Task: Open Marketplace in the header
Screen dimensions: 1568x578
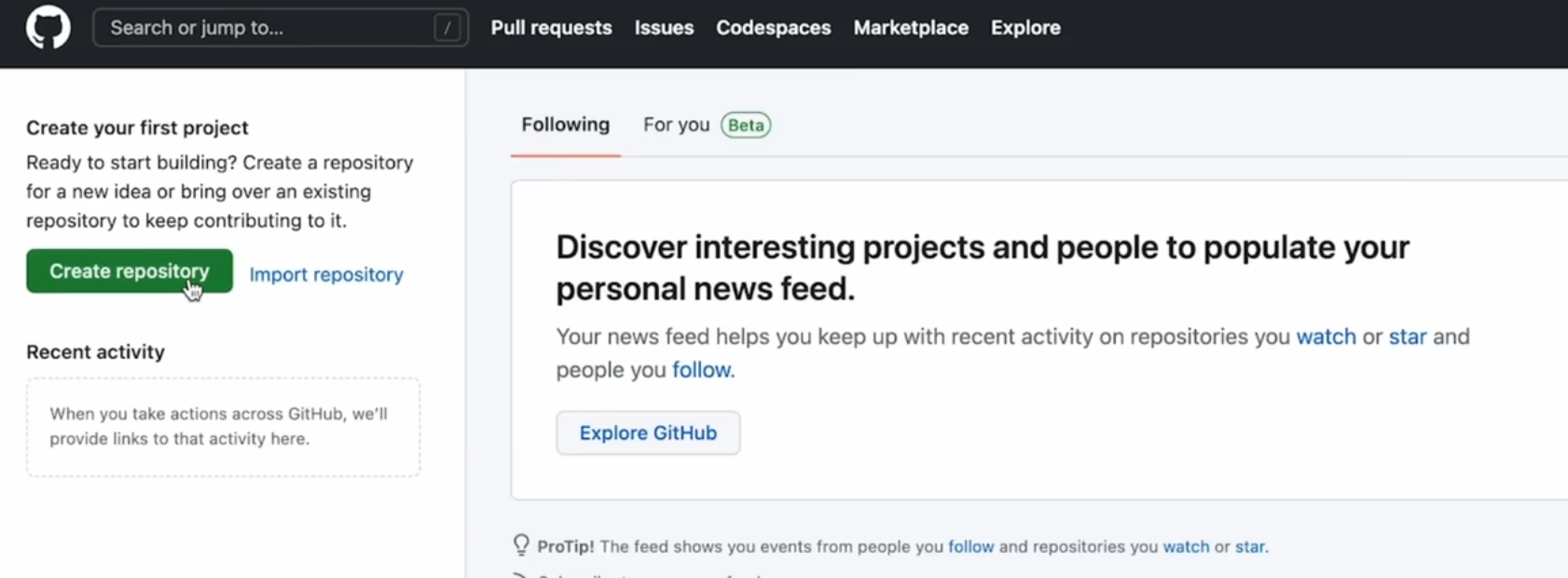Action: (x=911, y=28)
